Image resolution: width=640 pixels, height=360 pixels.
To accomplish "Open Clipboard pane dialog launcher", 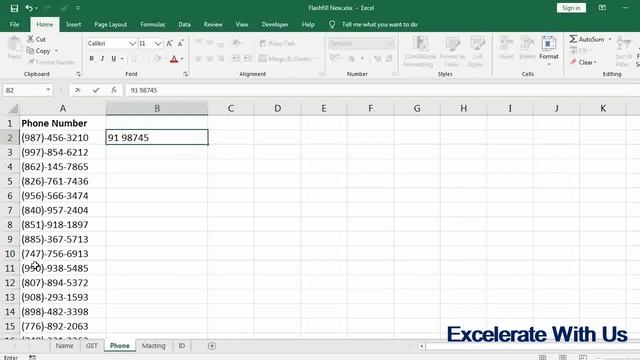I will (x=78, y=74).
